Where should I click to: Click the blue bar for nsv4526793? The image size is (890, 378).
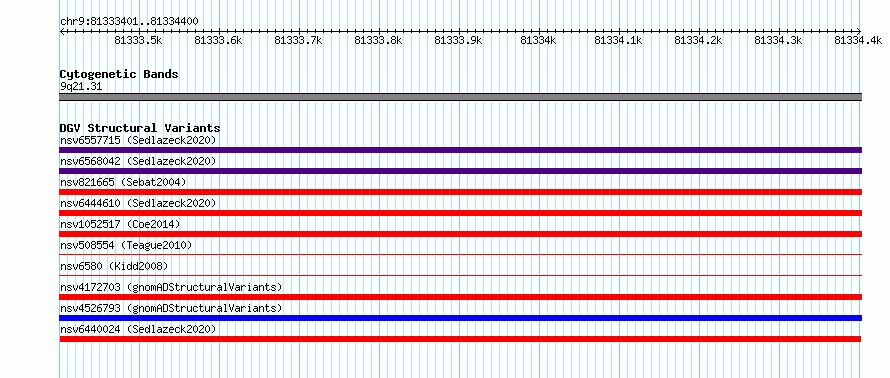coord(460,318)
